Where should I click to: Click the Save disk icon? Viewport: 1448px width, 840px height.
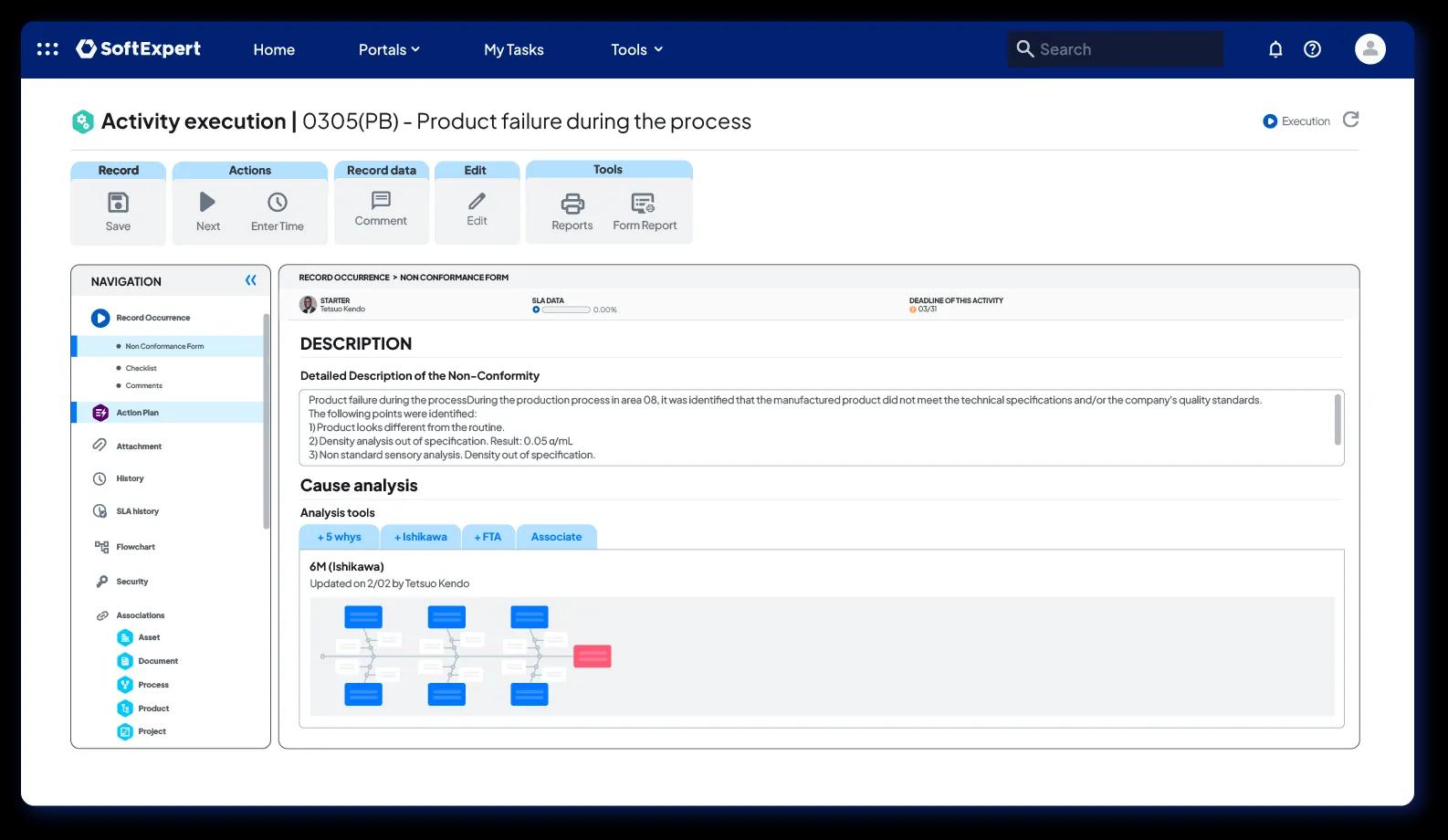coord(118,202)
